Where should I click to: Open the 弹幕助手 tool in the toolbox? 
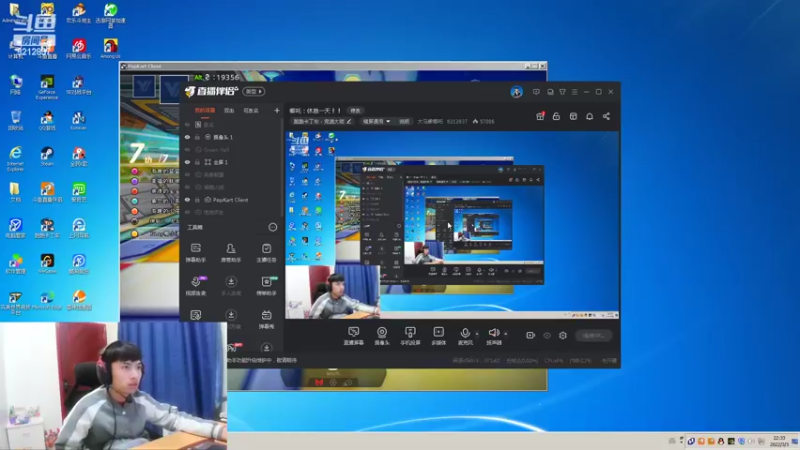click(x=195, y=253)
